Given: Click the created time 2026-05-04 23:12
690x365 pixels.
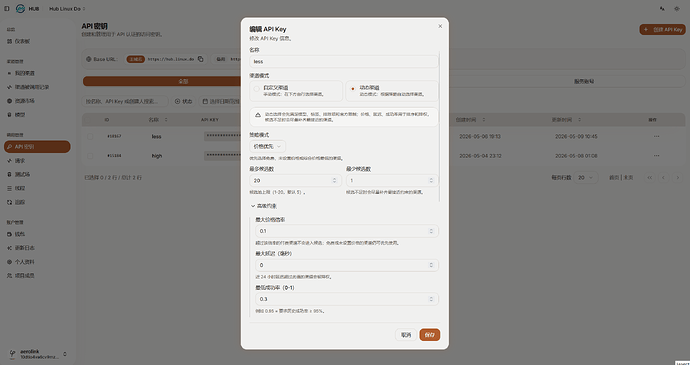Looking at the screenshot, I should pos(480,156).
